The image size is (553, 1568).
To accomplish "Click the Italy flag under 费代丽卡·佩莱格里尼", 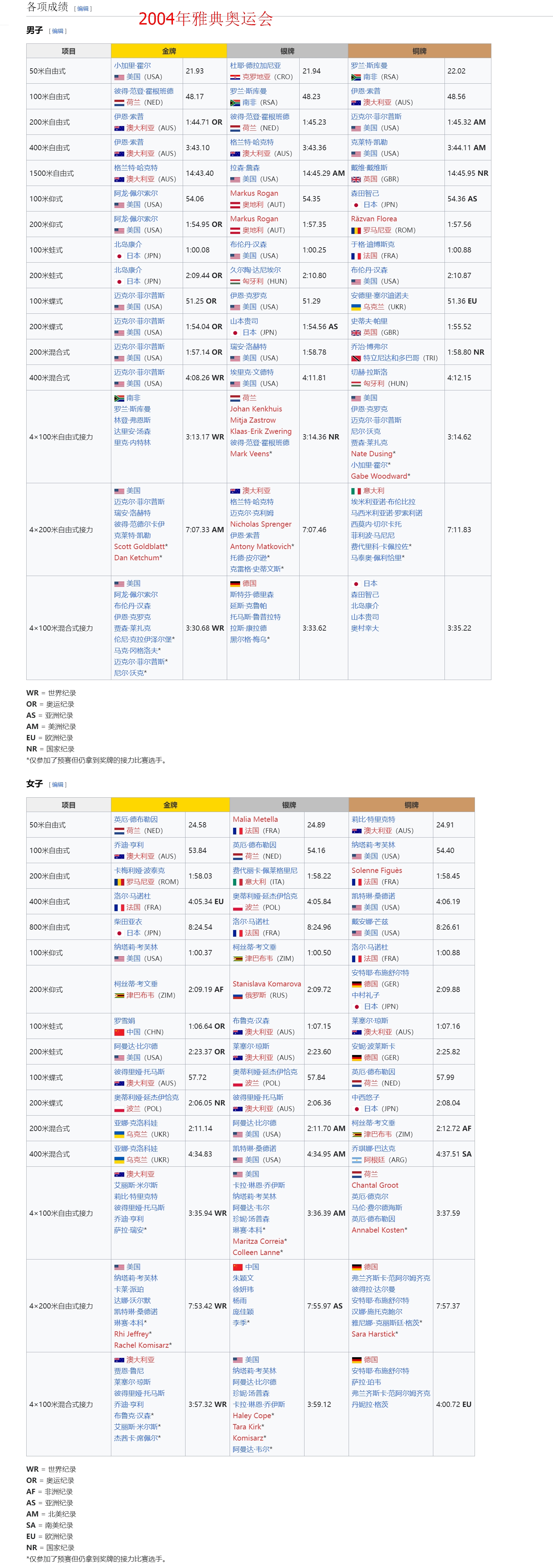I will coord(238,882).
